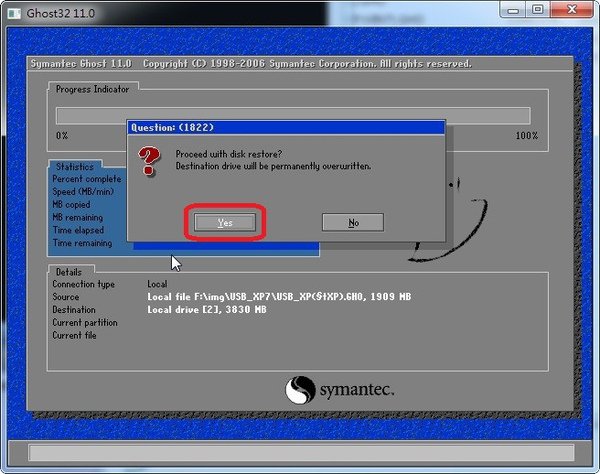Click the red question mark icon
Screen dimensions: 600x474
(x=148, y=161)
